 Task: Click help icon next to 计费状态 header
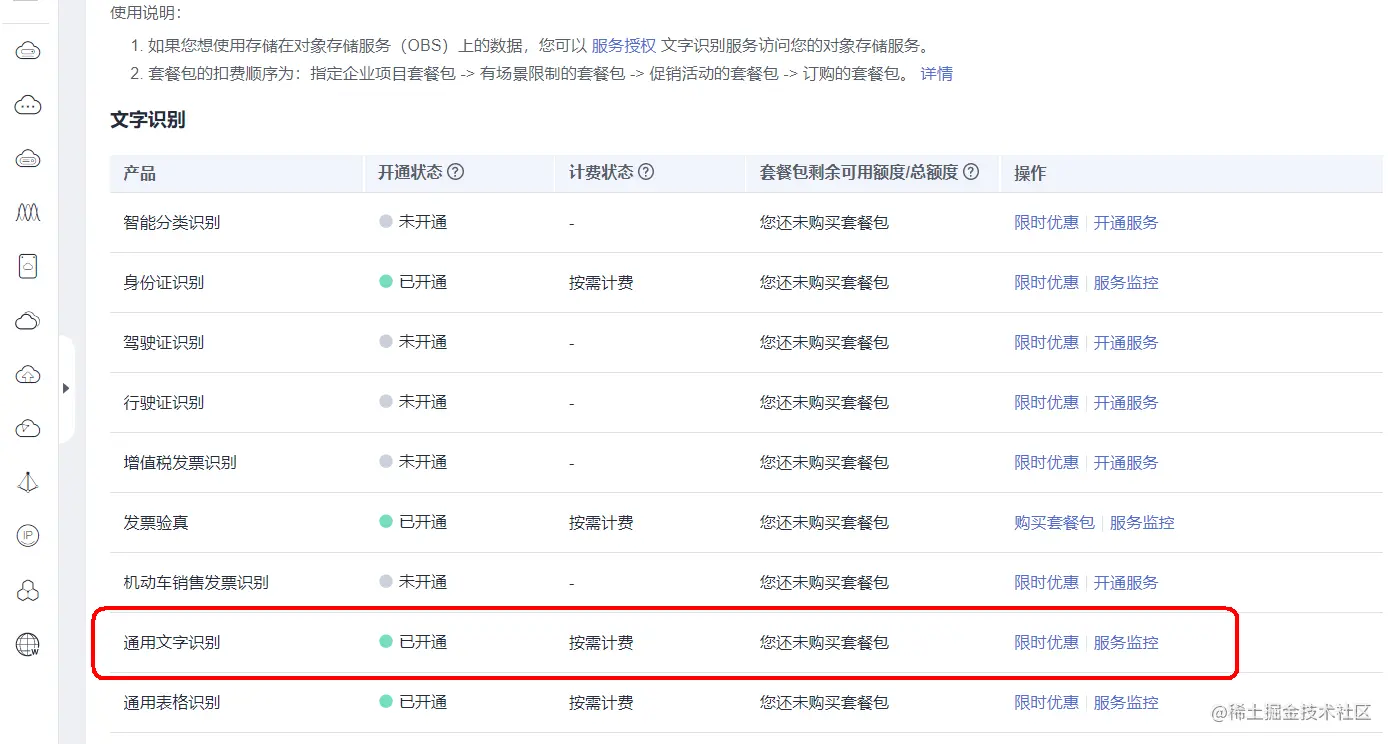(x=646, y=172)
